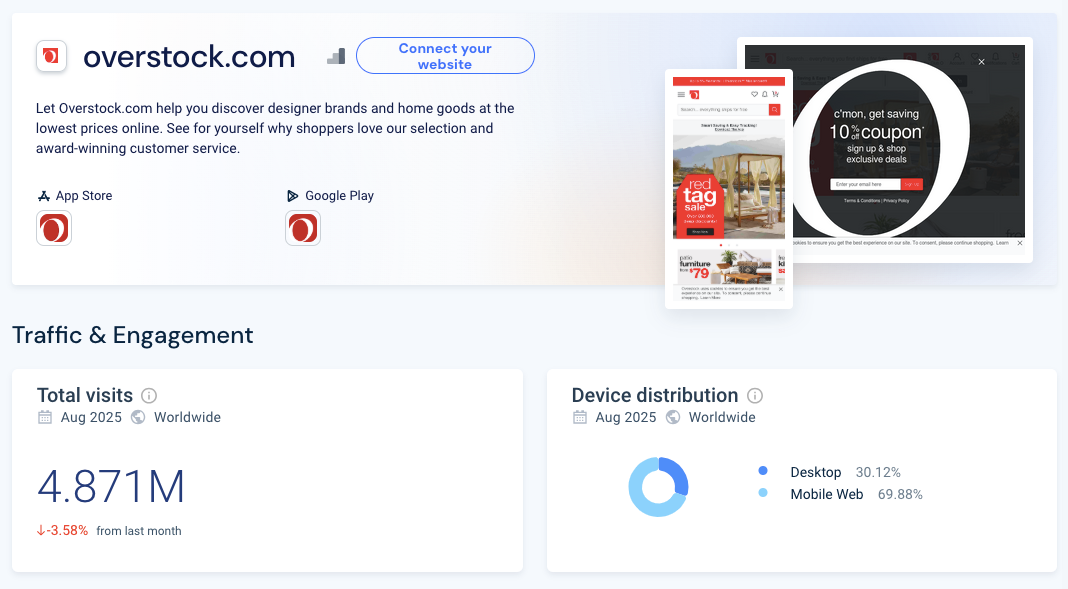This screenshot has width=1068, height=589.
Task: Click the overstock.com domain title
Action: [x=189, y=57]
